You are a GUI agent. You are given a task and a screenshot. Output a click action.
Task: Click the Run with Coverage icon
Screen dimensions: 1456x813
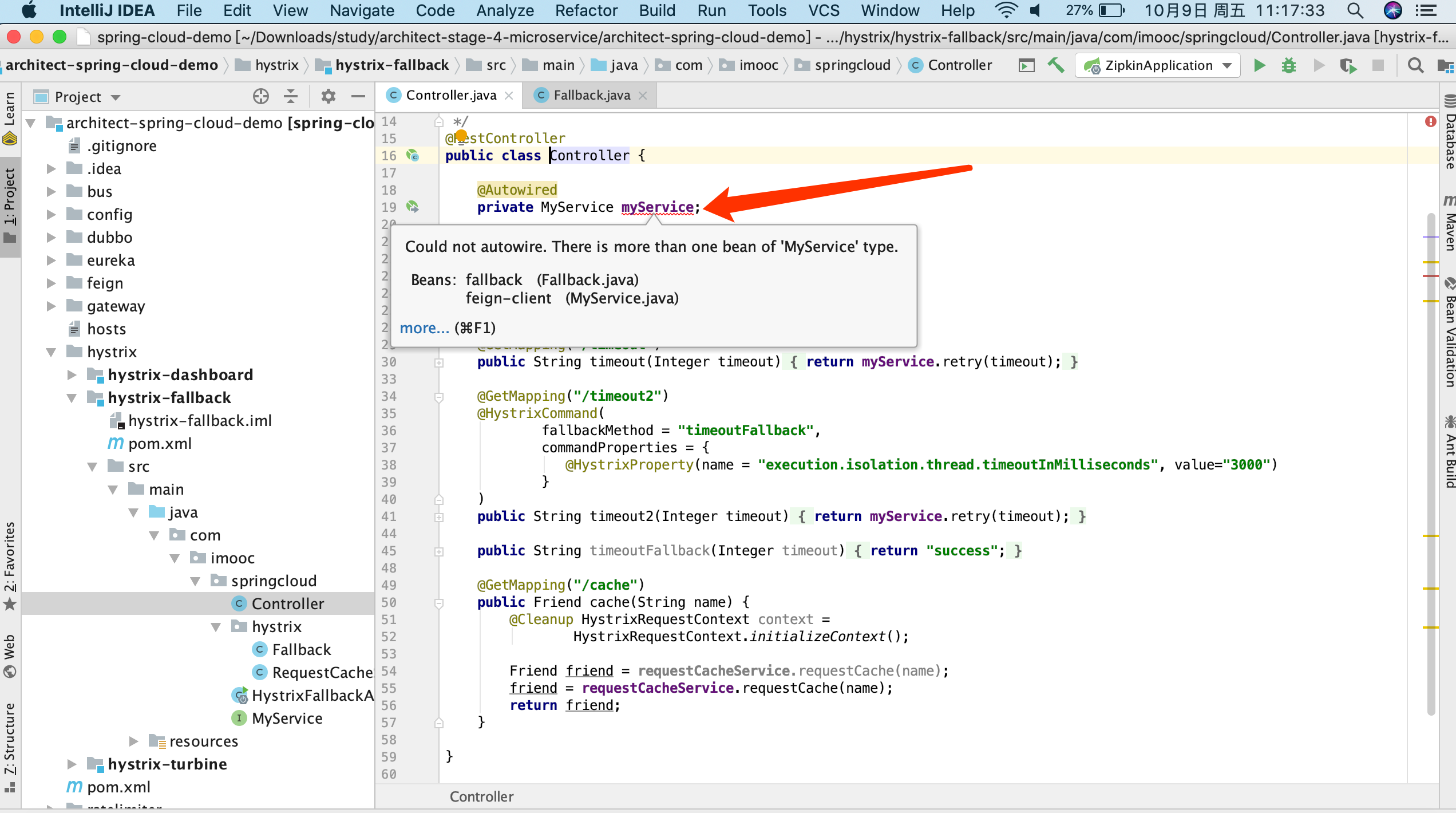[x=1348, y=65]
